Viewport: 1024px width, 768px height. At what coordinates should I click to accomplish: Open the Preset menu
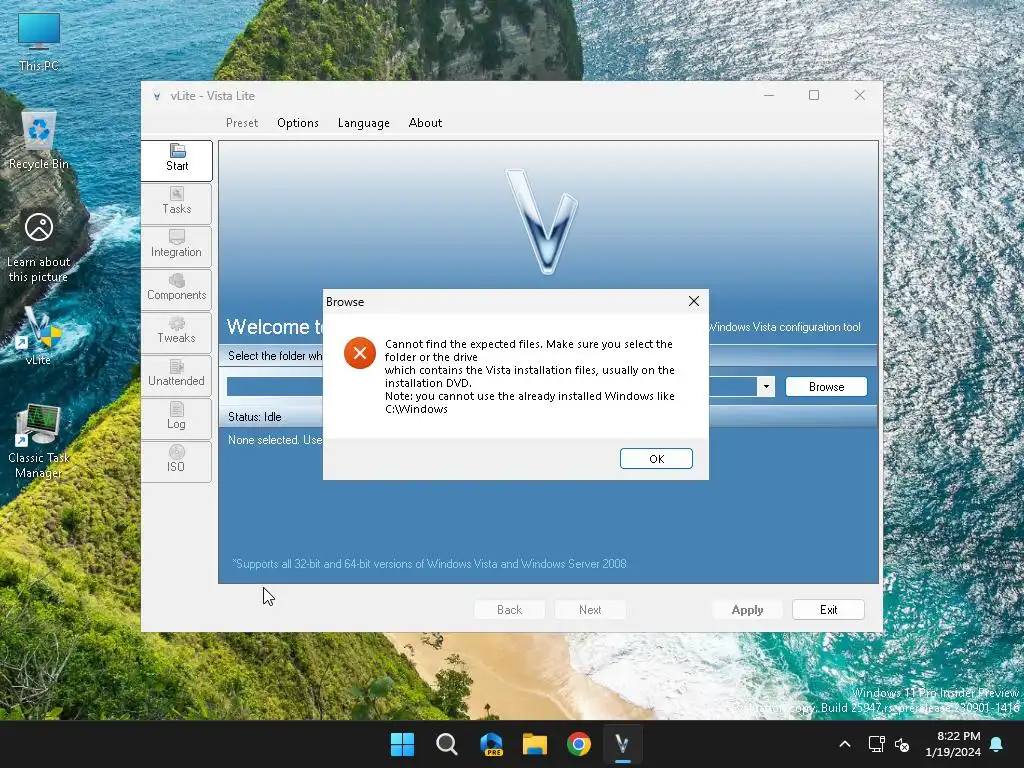242,123
